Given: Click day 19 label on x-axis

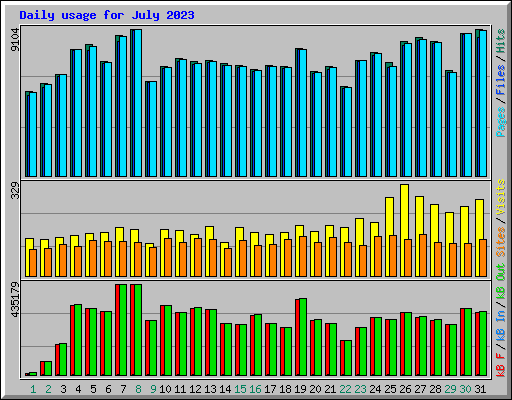Looking at the screenshot, I should (300, 389).
